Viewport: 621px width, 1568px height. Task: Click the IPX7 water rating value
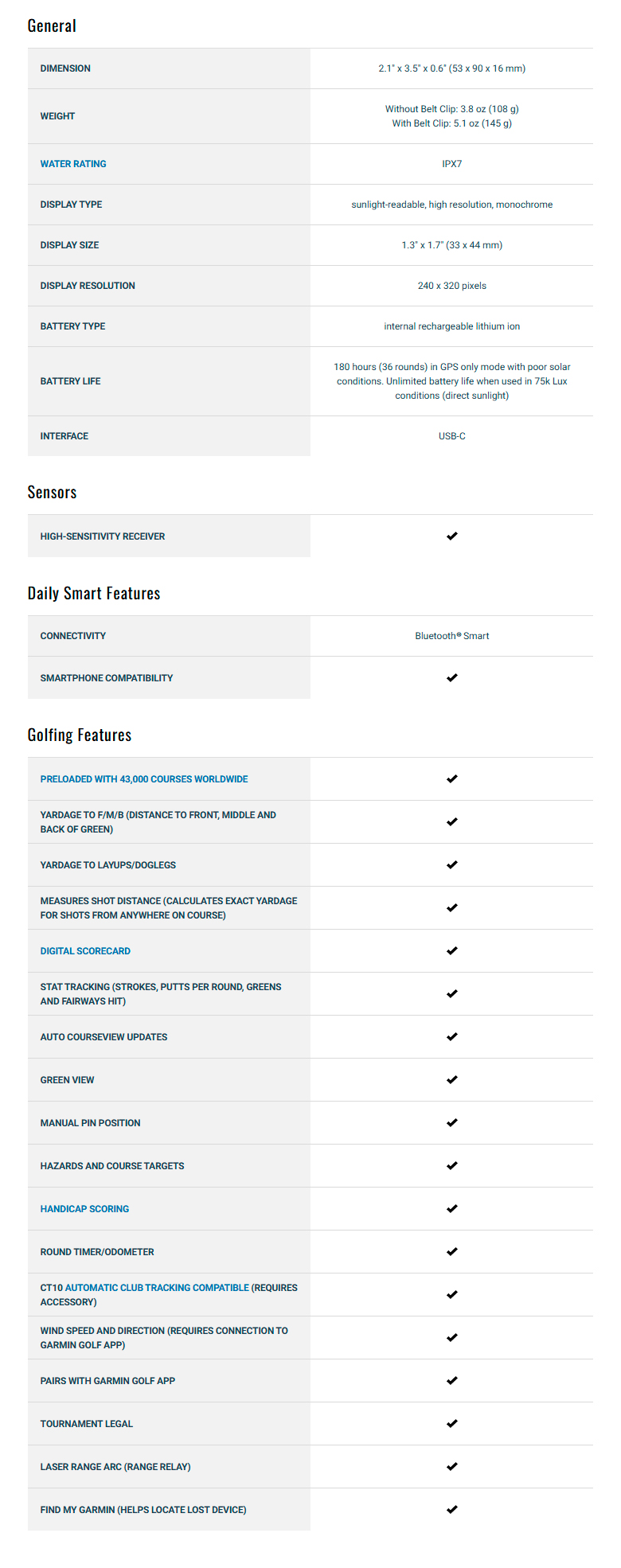pyautogui.click(x=451, y=164)
